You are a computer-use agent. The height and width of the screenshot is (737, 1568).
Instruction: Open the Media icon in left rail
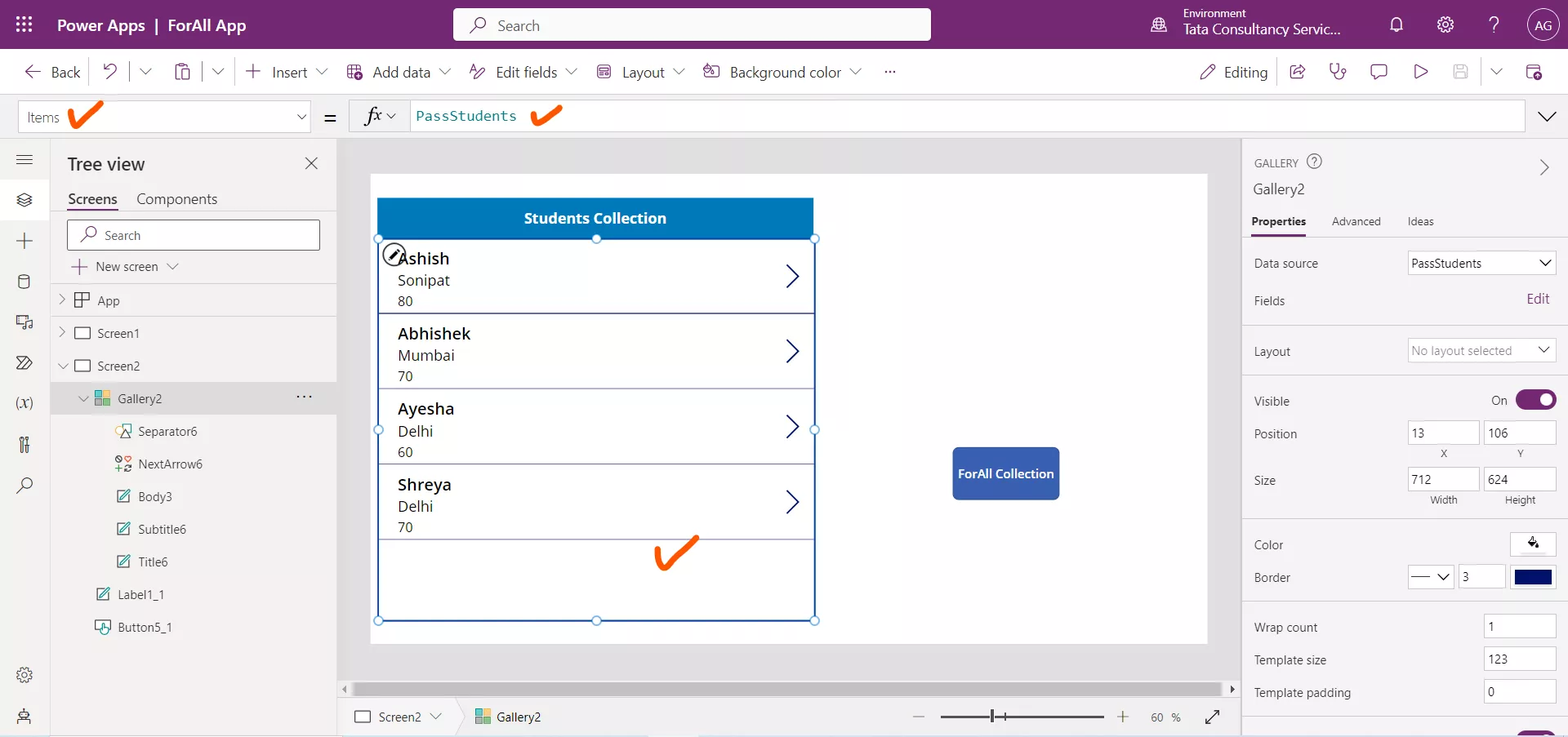pos(24,322)
